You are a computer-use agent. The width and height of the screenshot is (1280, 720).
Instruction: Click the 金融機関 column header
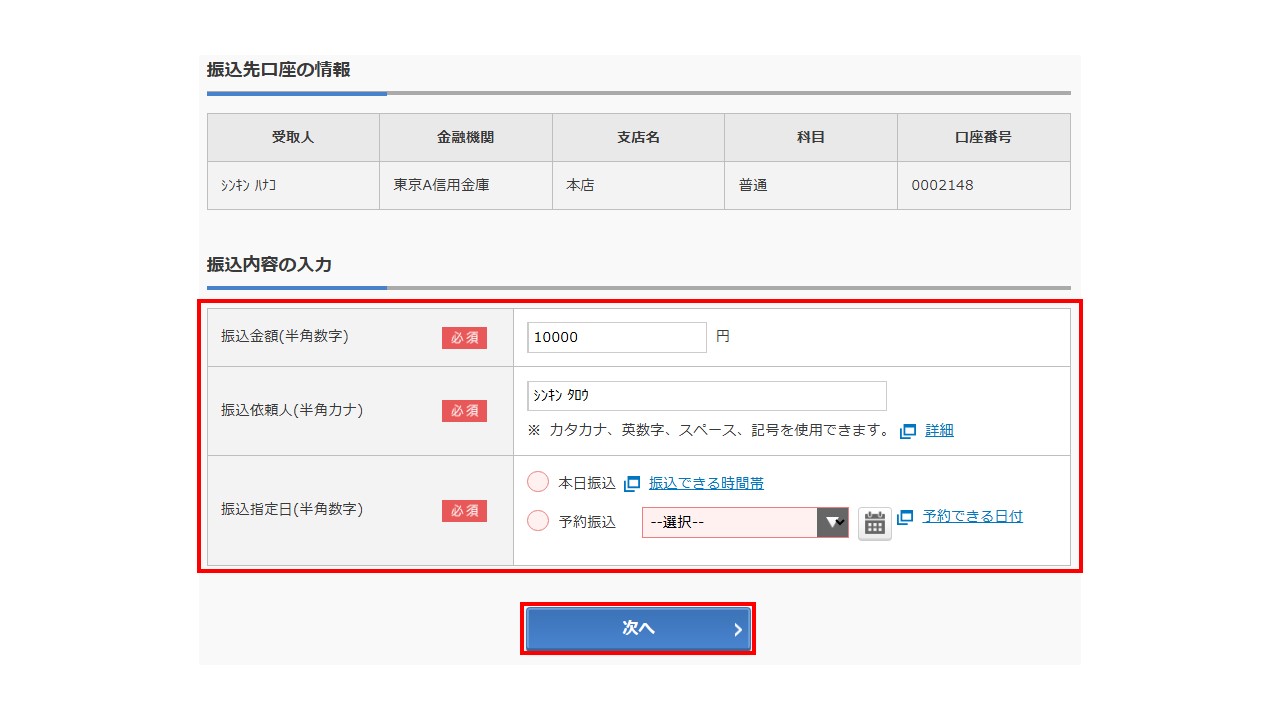[466, 137]
